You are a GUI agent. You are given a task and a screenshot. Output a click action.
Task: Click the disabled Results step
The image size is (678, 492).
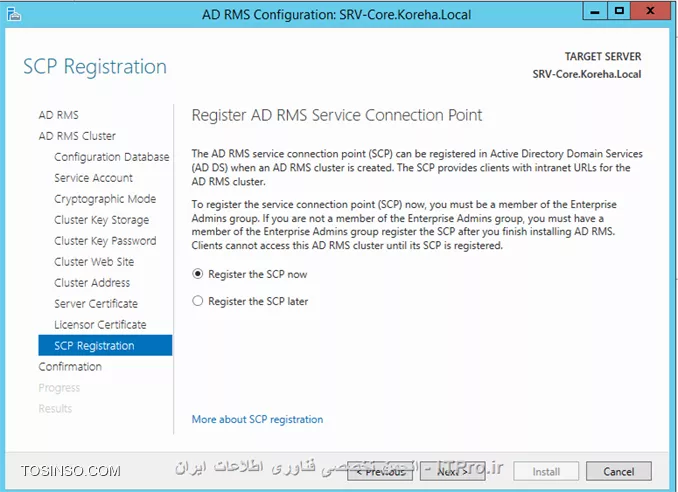coord(55,409)
